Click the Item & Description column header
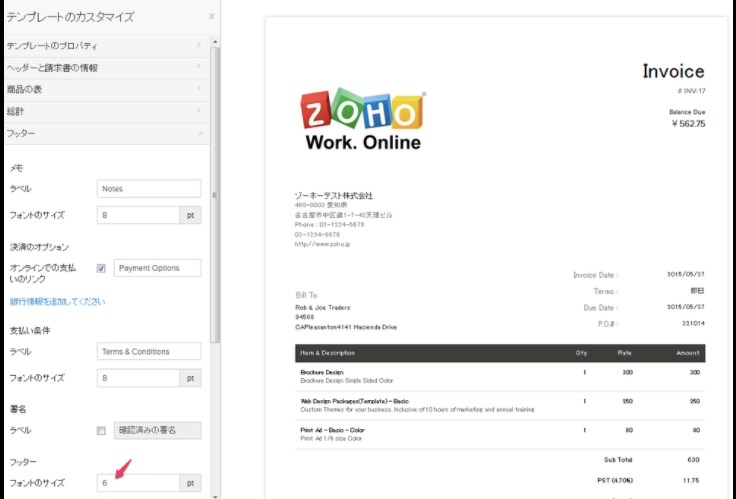The image size is (736, 499). tap(328, 353)
